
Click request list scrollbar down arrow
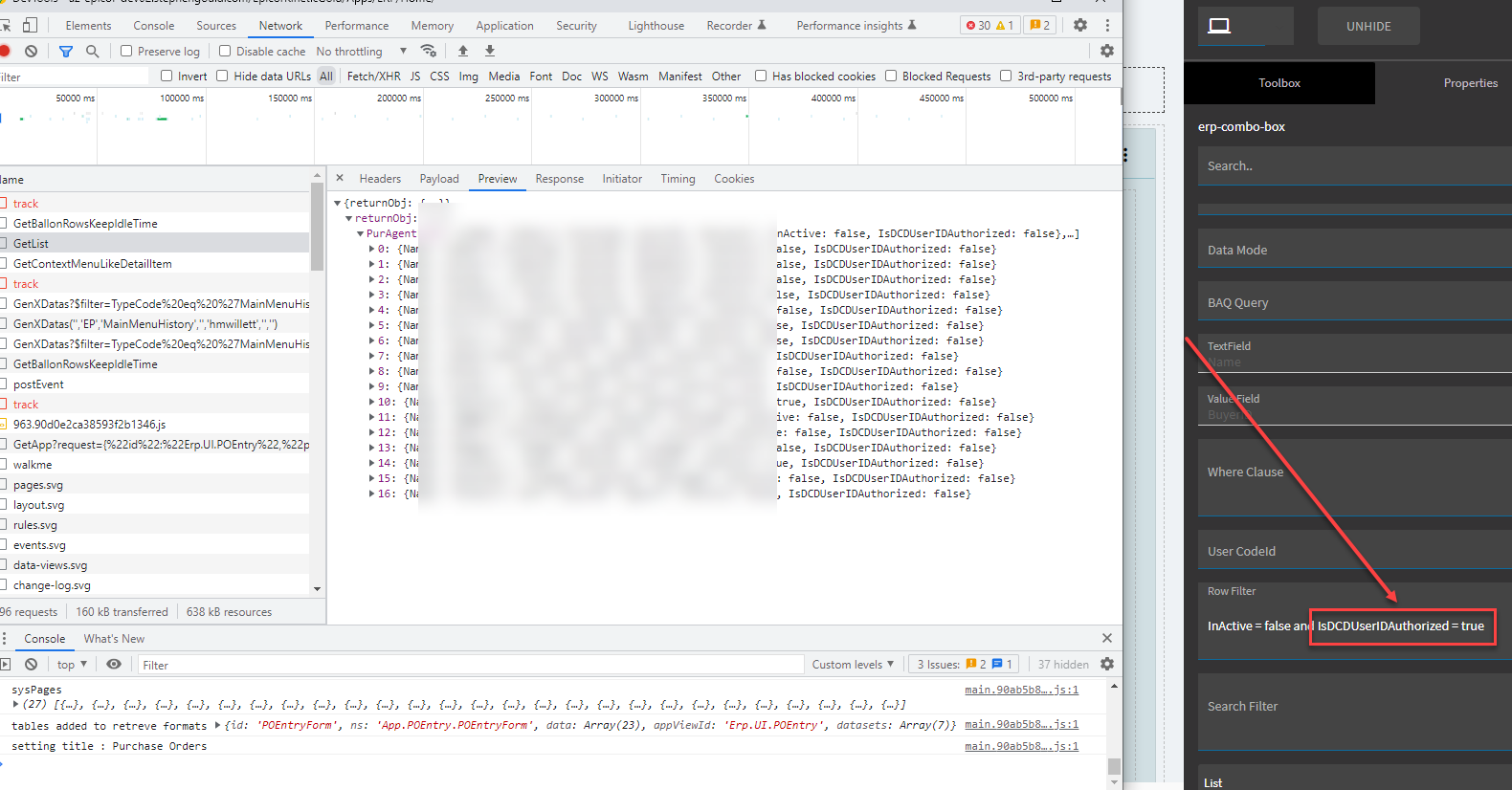(x=317, y=588)
